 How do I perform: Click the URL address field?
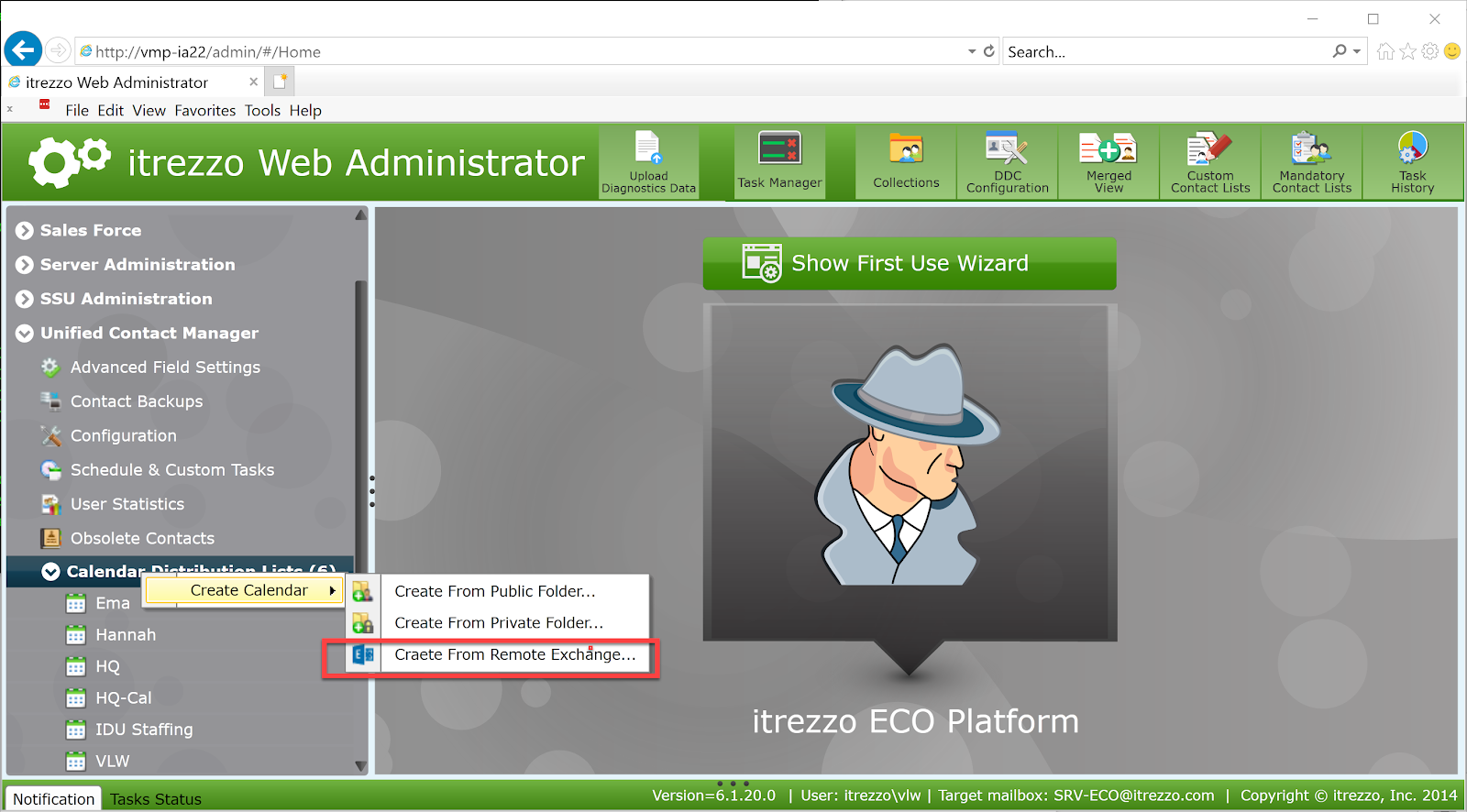[523, 51]
